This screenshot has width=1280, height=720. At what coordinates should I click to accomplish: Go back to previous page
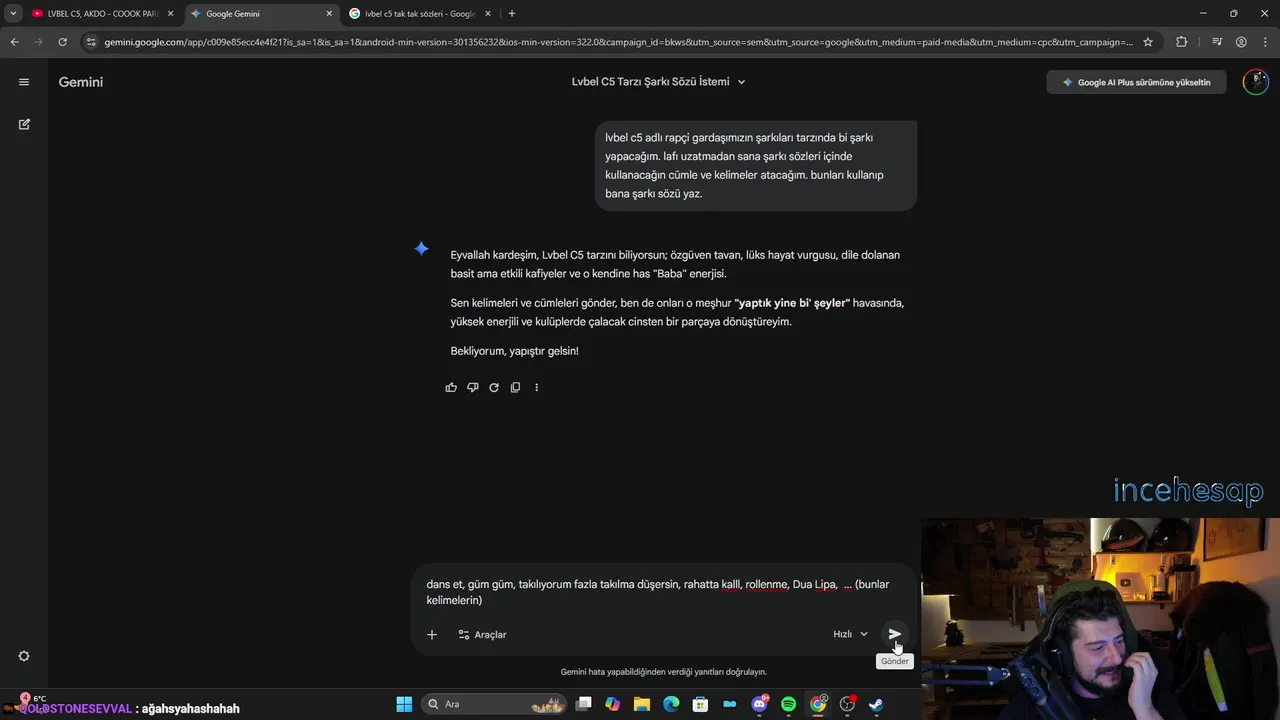(x=14, y=42)
